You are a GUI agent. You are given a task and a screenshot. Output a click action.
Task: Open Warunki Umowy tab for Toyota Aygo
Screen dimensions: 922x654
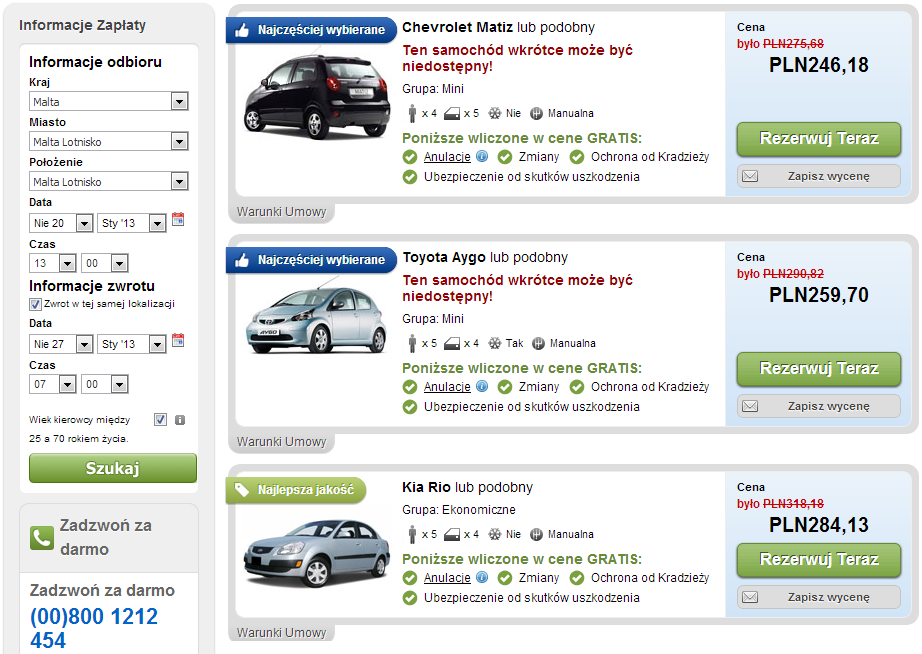[281, 442]
